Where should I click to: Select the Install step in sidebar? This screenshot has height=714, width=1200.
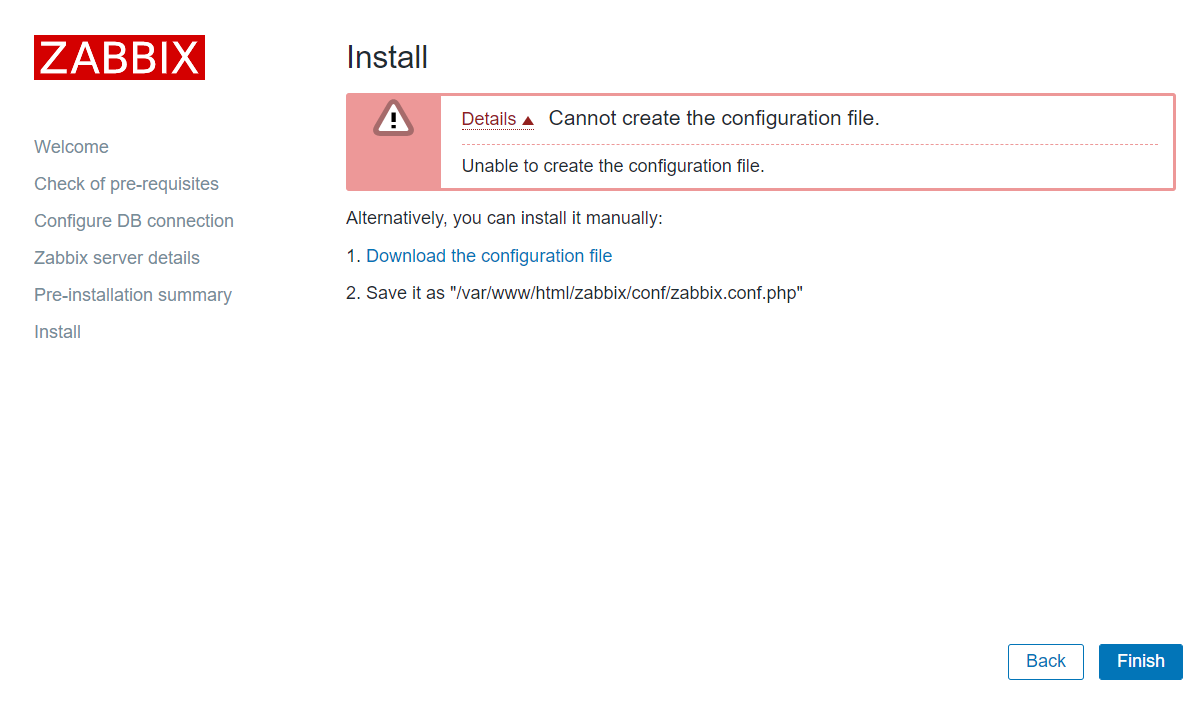click(x=57, y=332)
